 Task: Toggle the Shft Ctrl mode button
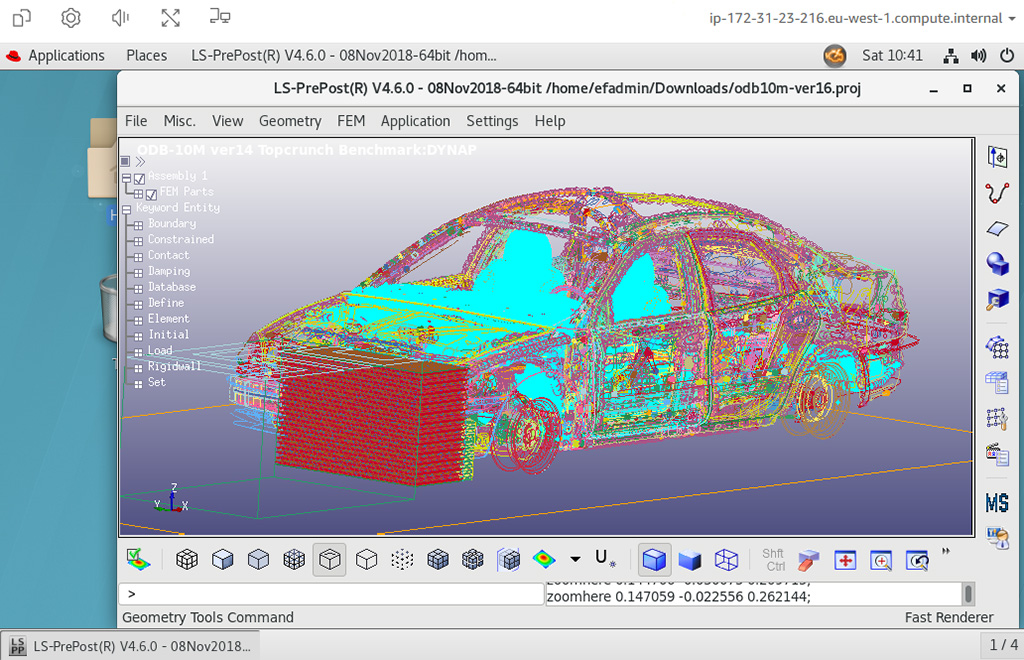tap(773, 560)
